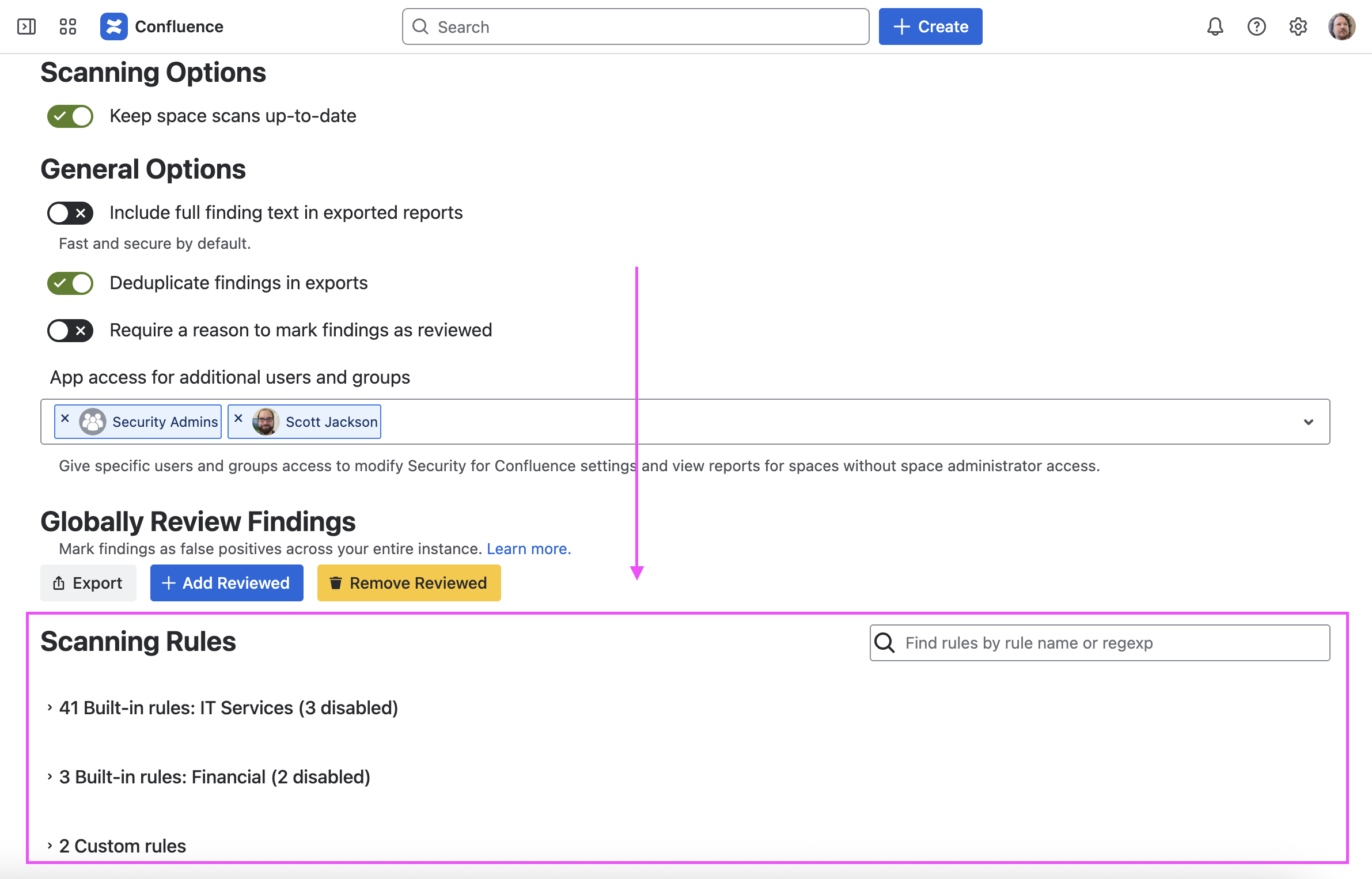Enable Require a reason toggle
The image size is (1372, 879).
70,331
